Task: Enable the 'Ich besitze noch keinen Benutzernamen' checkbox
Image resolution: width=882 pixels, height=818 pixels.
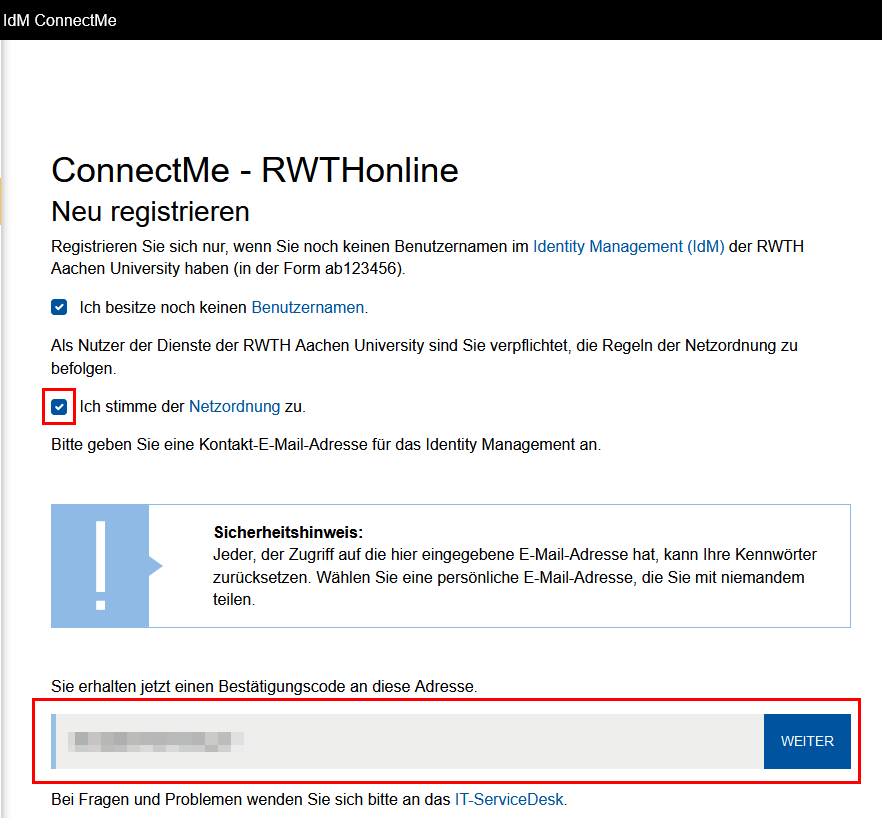Action: click(58, 307)
